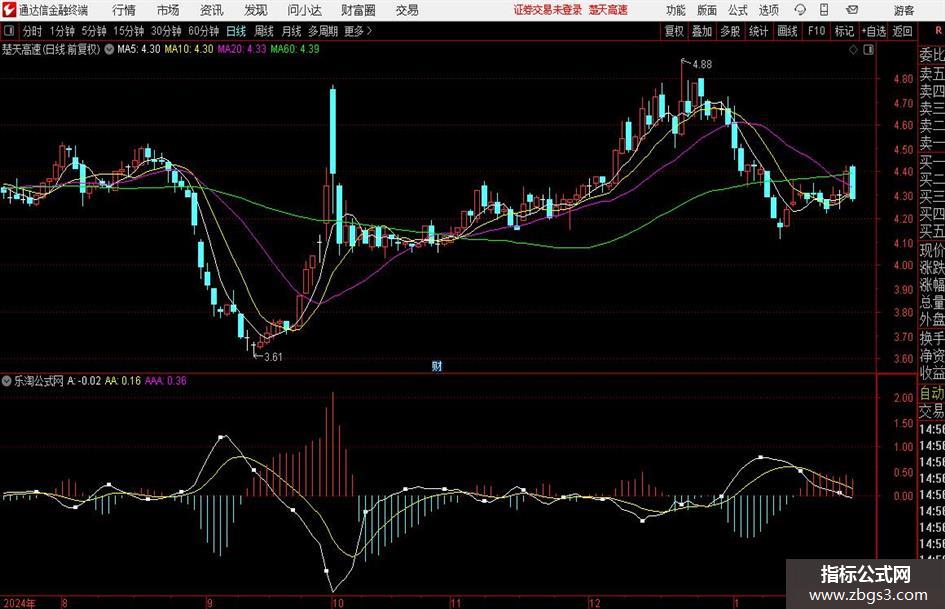Switch to 5分钟 period

pyautogui.click(x=93, y=31)
